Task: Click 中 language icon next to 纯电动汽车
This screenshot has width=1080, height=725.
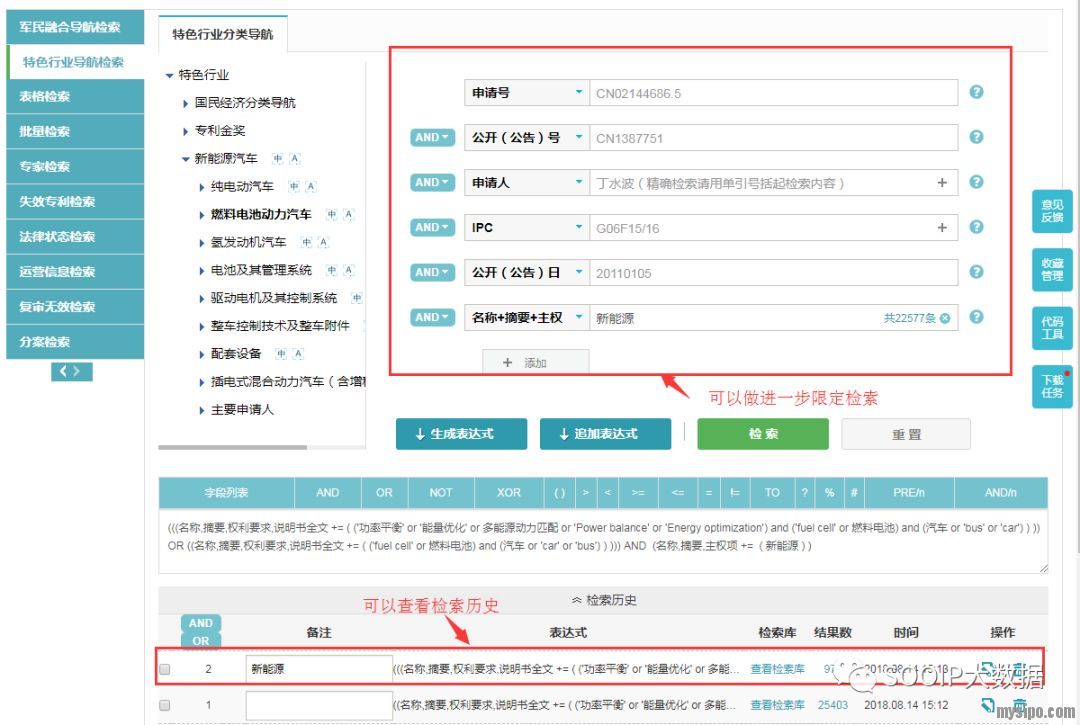Action: click(x=294, y=187)
